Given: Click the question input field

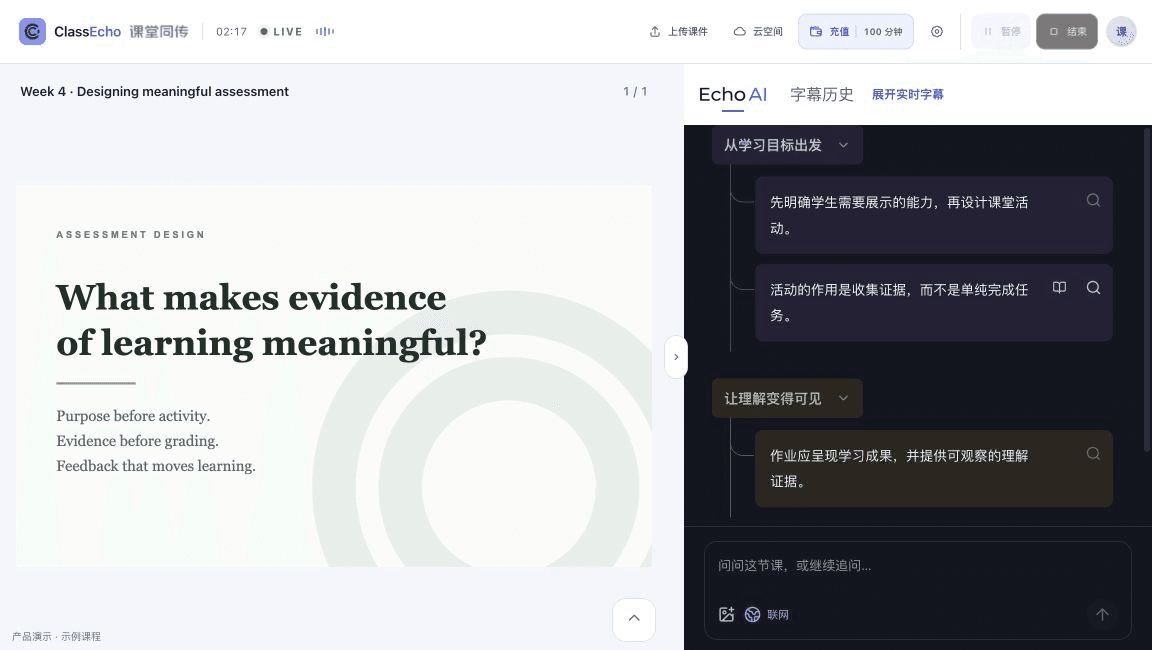Looking at the screenshot, I should point(917,566).
